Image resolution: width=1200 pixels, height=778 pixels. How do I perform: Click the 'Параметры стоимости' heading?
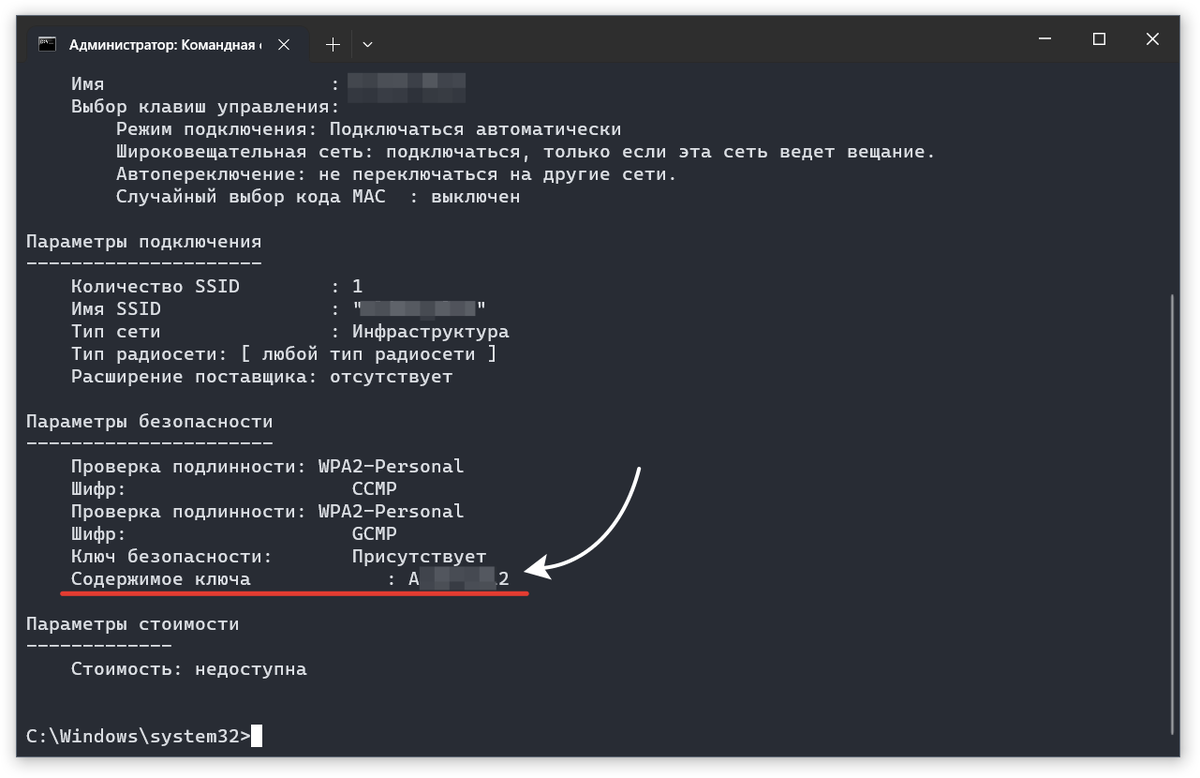133,624
